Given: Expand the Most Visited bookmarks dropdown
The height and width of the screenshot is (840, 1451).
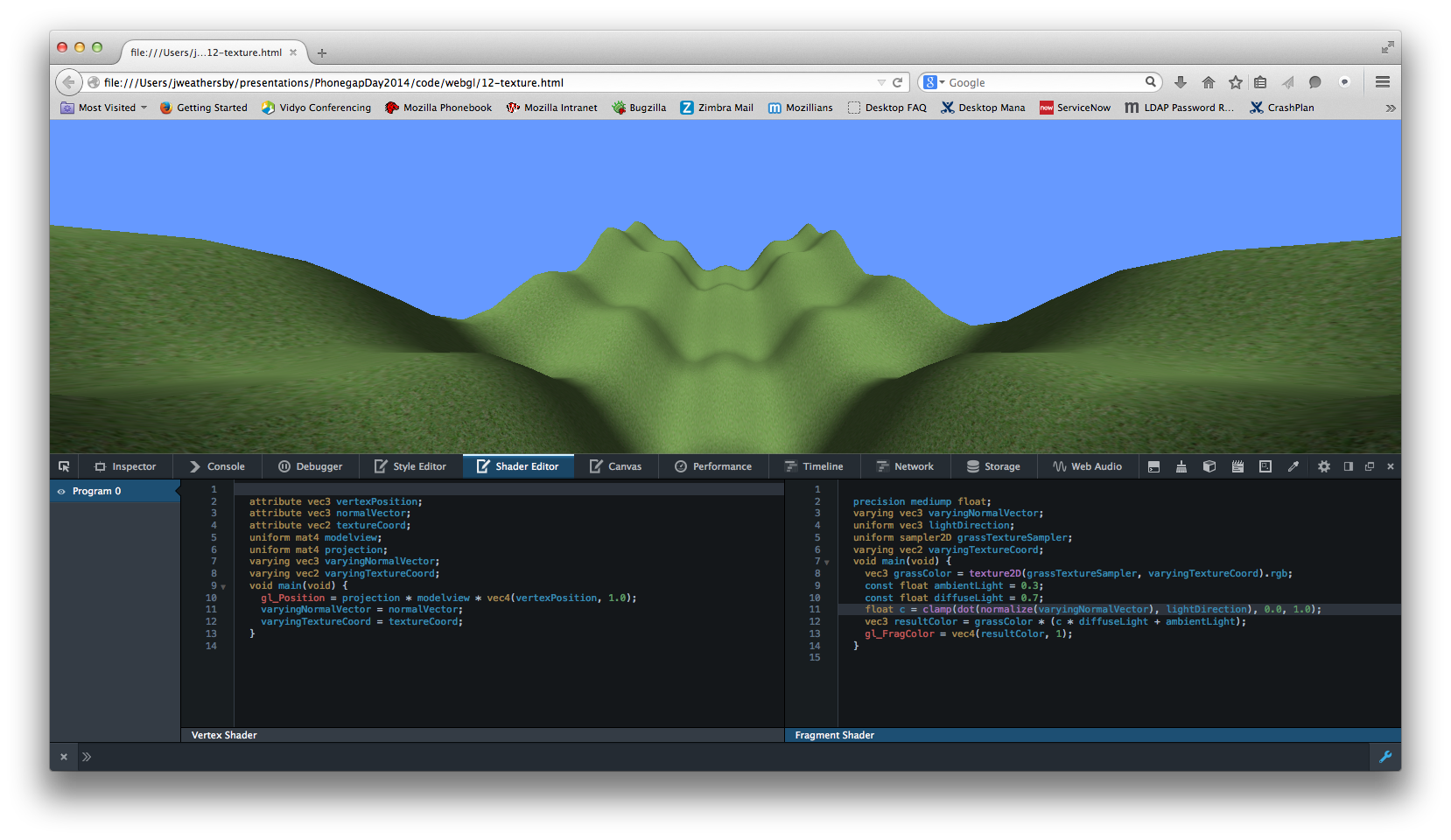Looking at the screenshot, I should pos(103,108).
